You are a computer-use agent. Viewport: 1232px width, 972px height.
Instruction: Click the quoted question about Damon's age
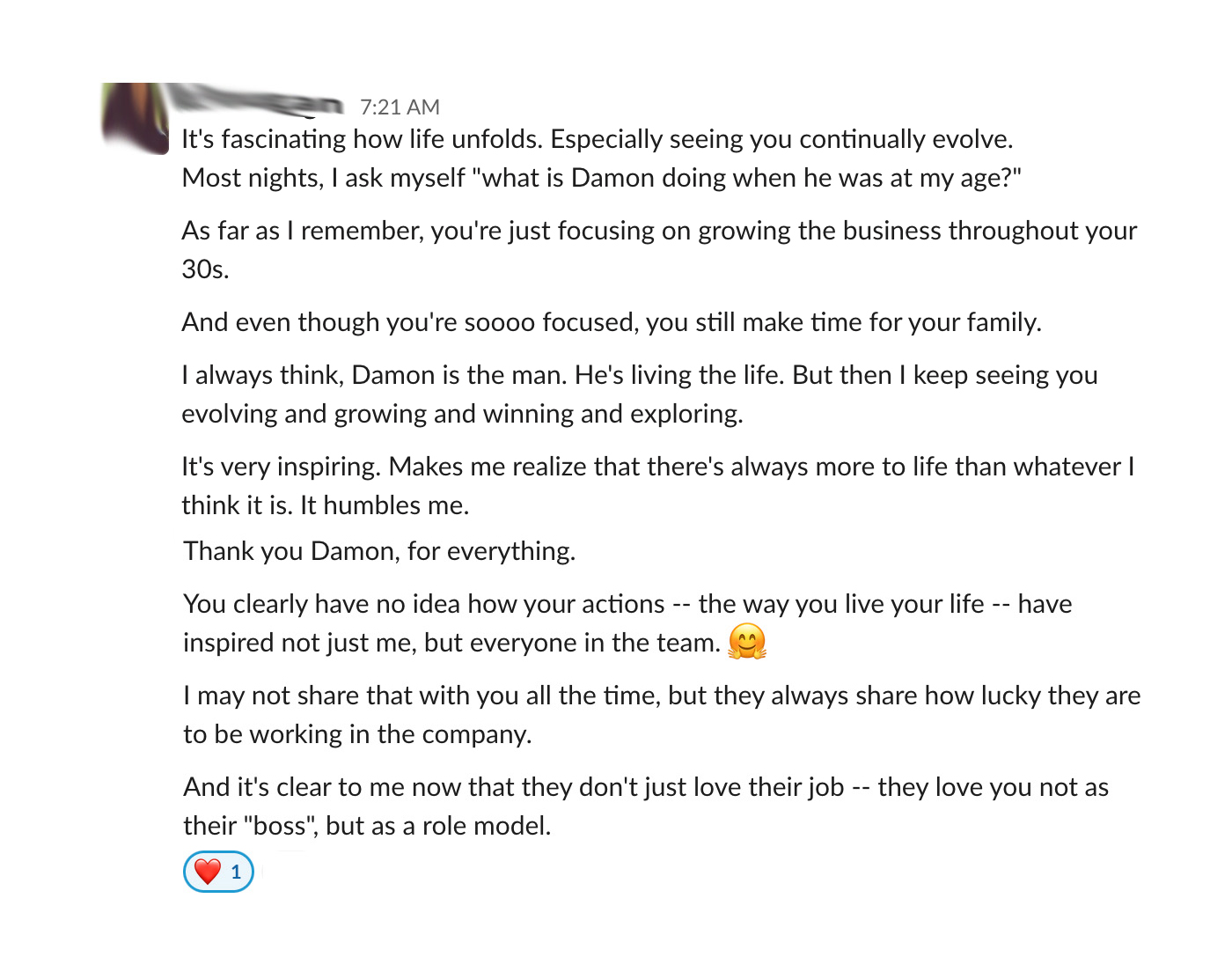pos(746,178)
